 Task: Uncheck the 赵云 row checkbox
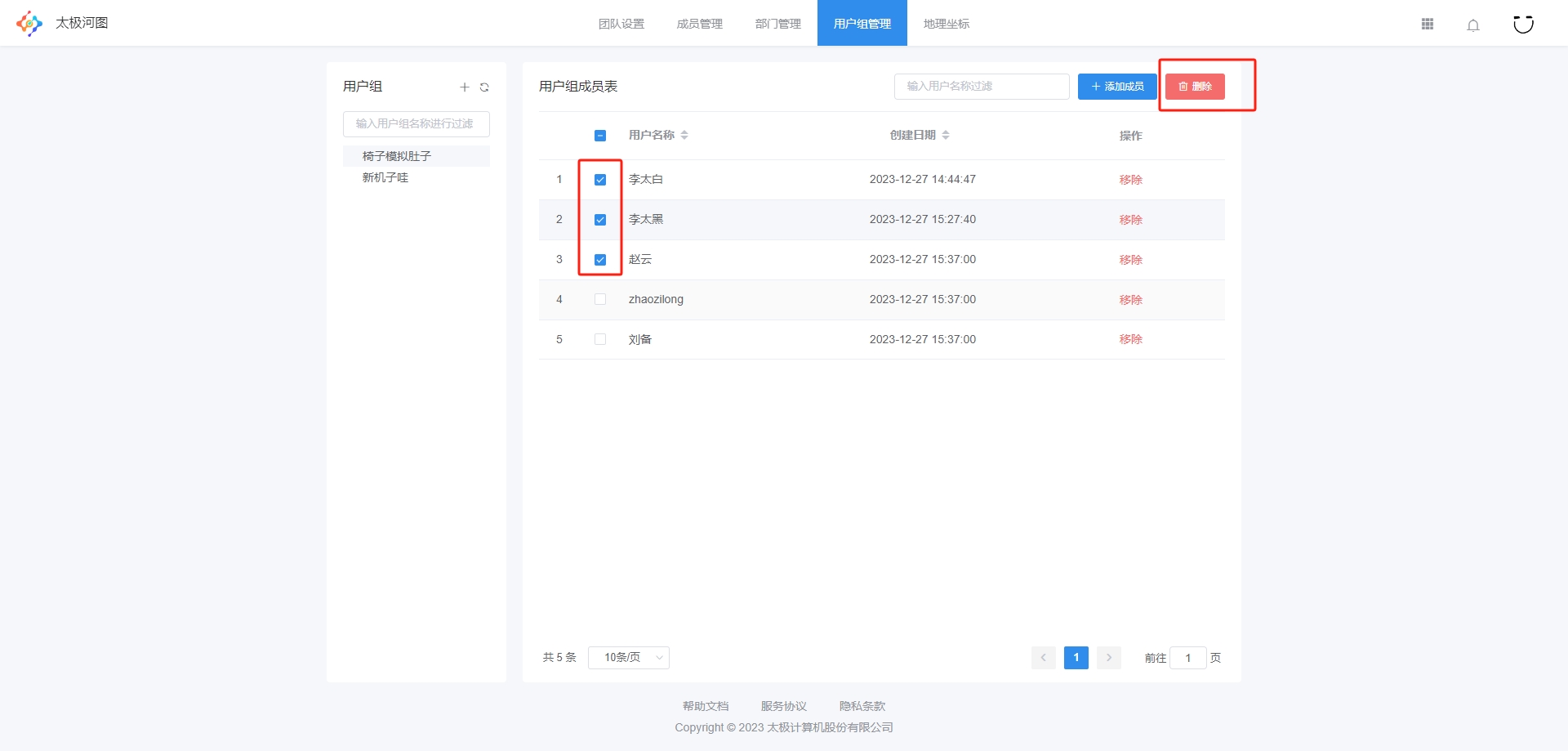[x=600, y=260]
